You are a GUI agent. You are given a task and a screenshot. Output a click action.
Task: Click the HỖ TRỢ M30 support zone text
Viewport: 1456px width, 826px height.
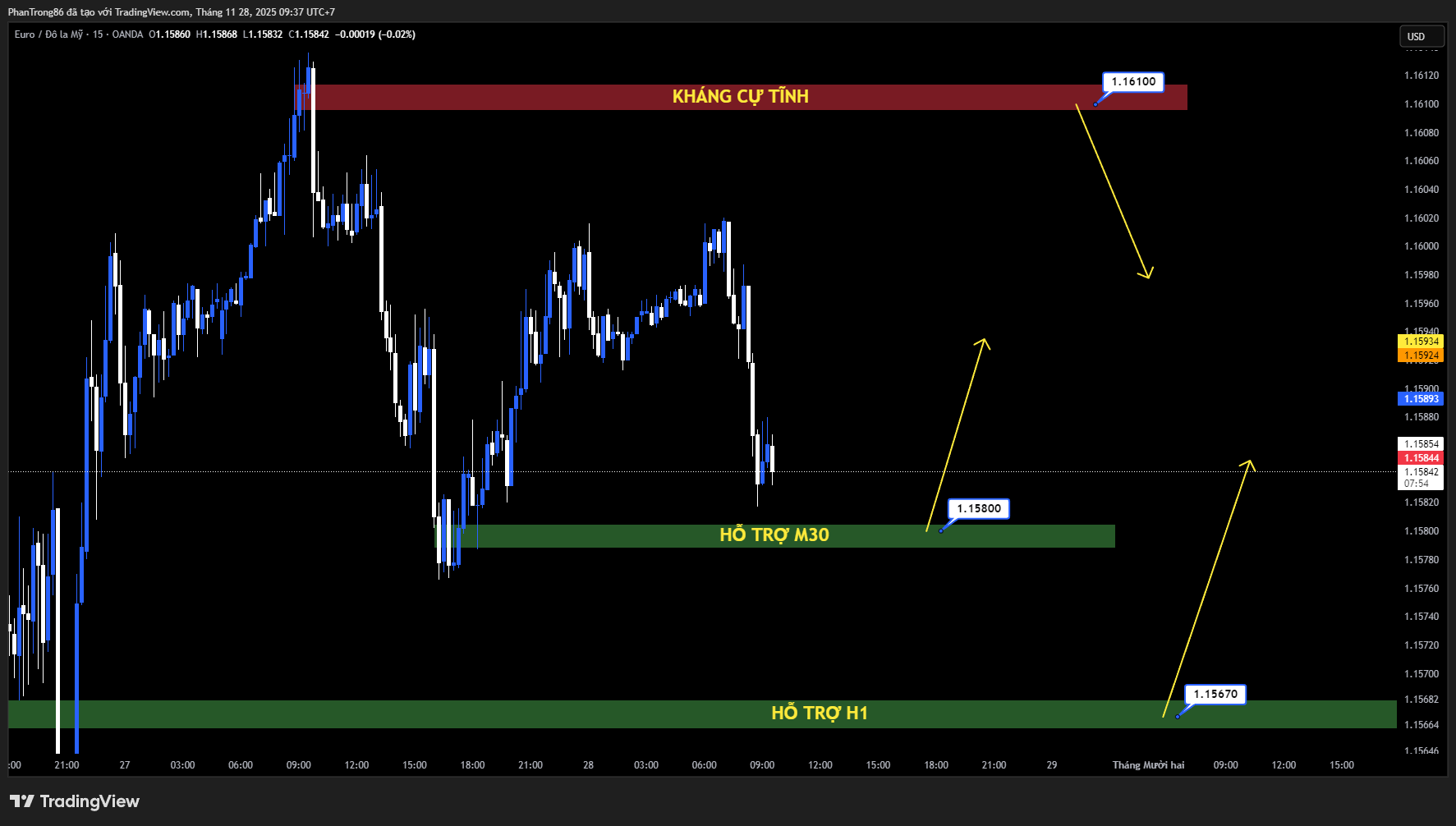tap(774, 535)
